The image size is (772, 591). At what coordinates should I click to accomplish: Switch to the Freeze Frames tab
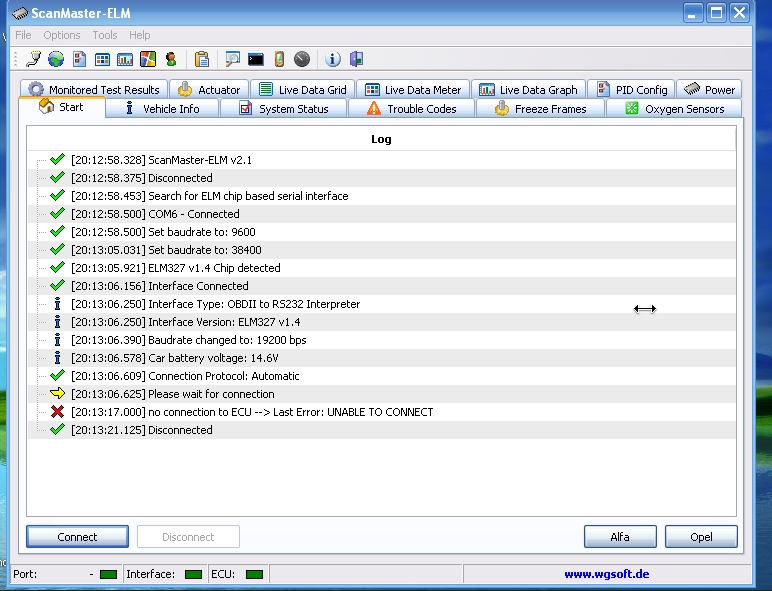click(541, 108)
